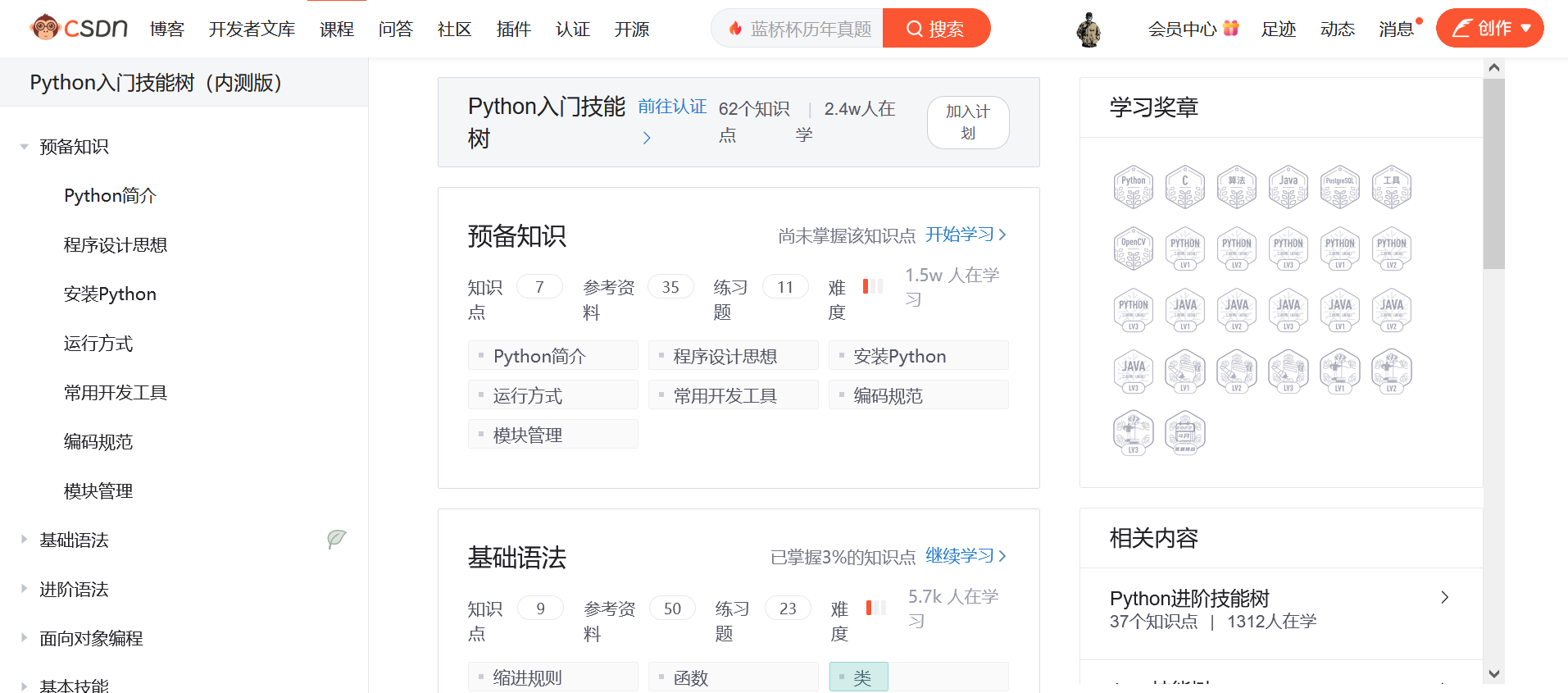Click the 编码规范 tag in 预备知识 card

tap(919, 395)
